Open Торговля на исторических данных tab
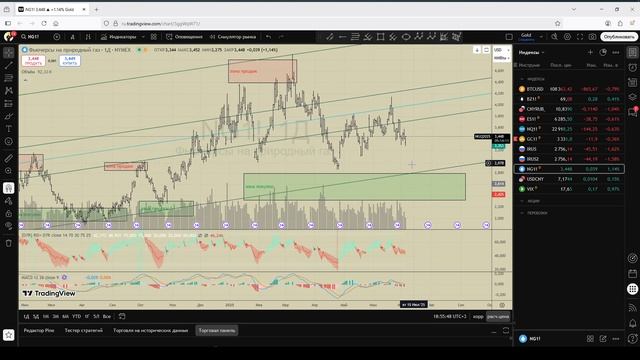 pyautogui.click(x=151, y=330)
